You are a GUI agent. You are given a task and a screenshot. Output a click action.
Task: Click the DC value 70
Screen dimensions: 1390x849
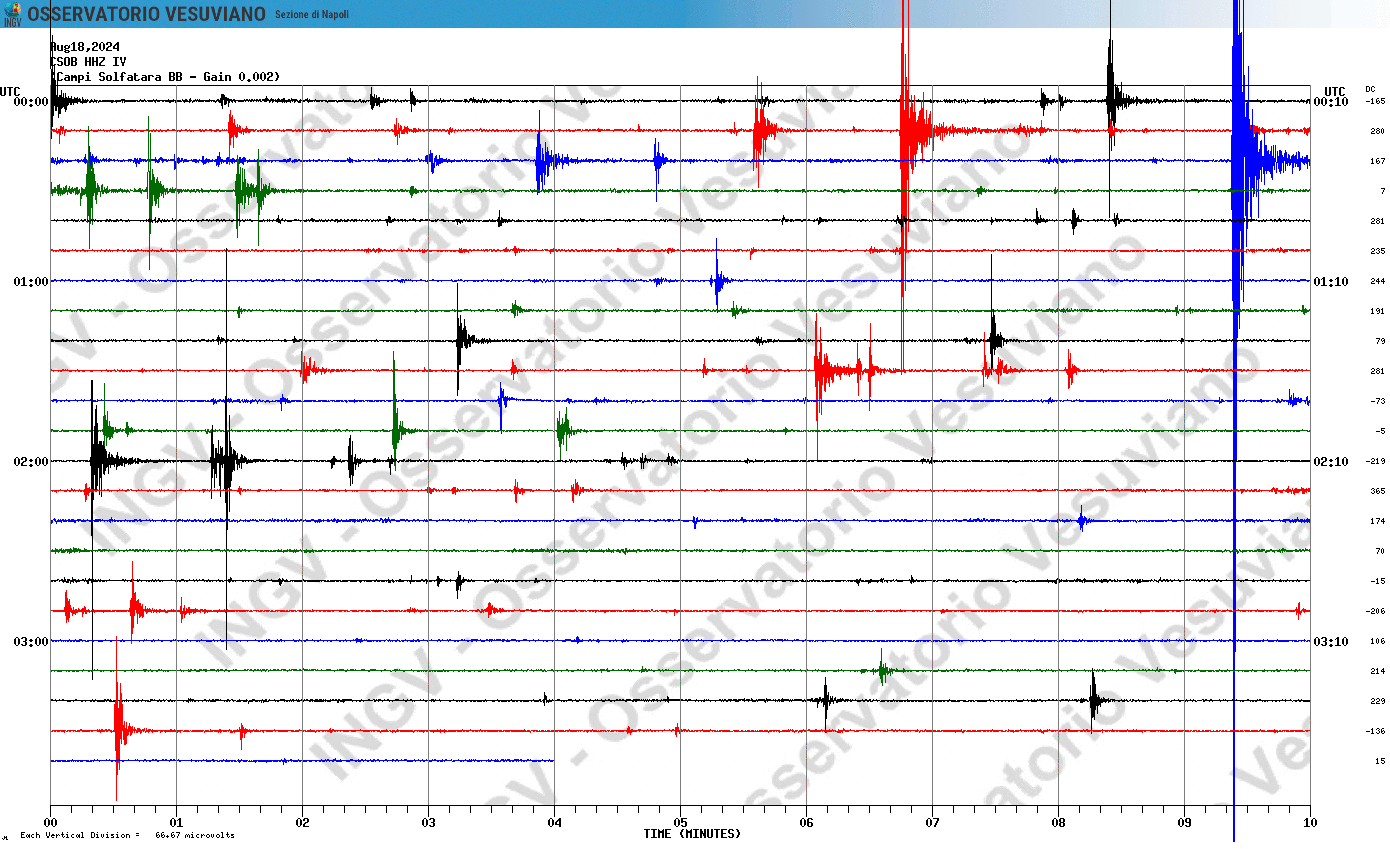tap(1381, 551)
